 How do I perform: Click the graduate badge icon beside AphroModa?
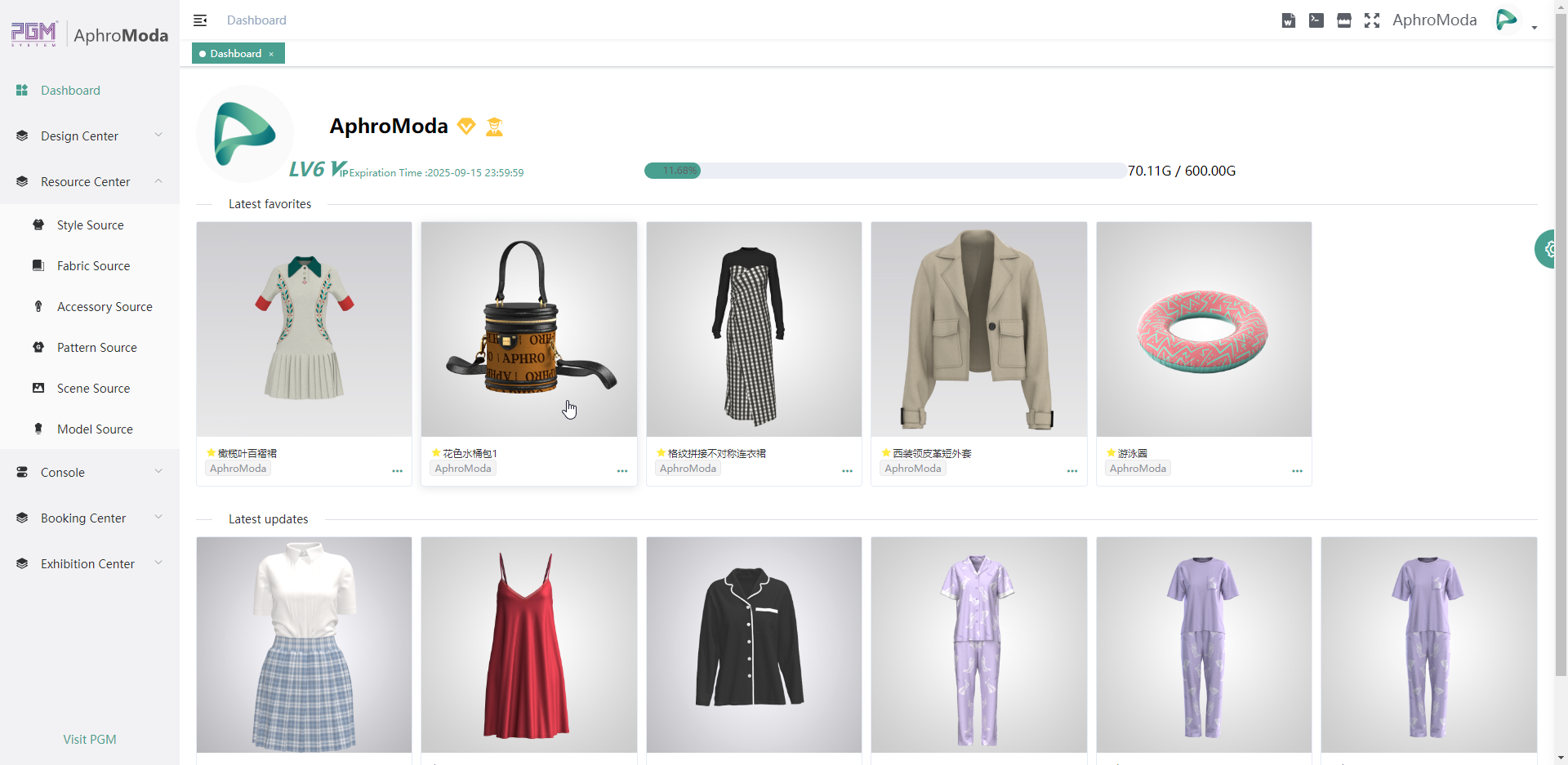494,127
